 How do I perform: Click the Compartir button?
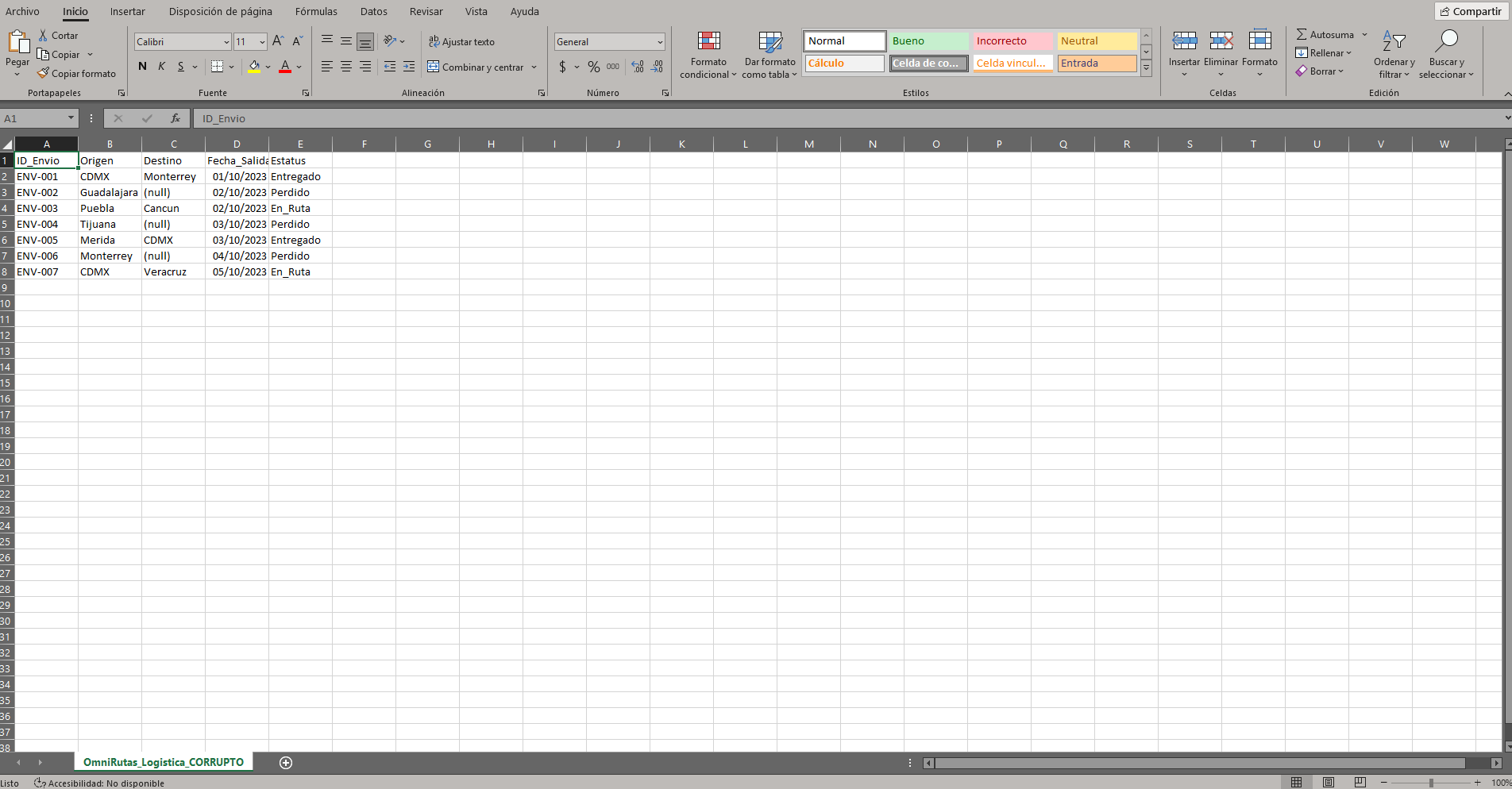point(1470,11)
